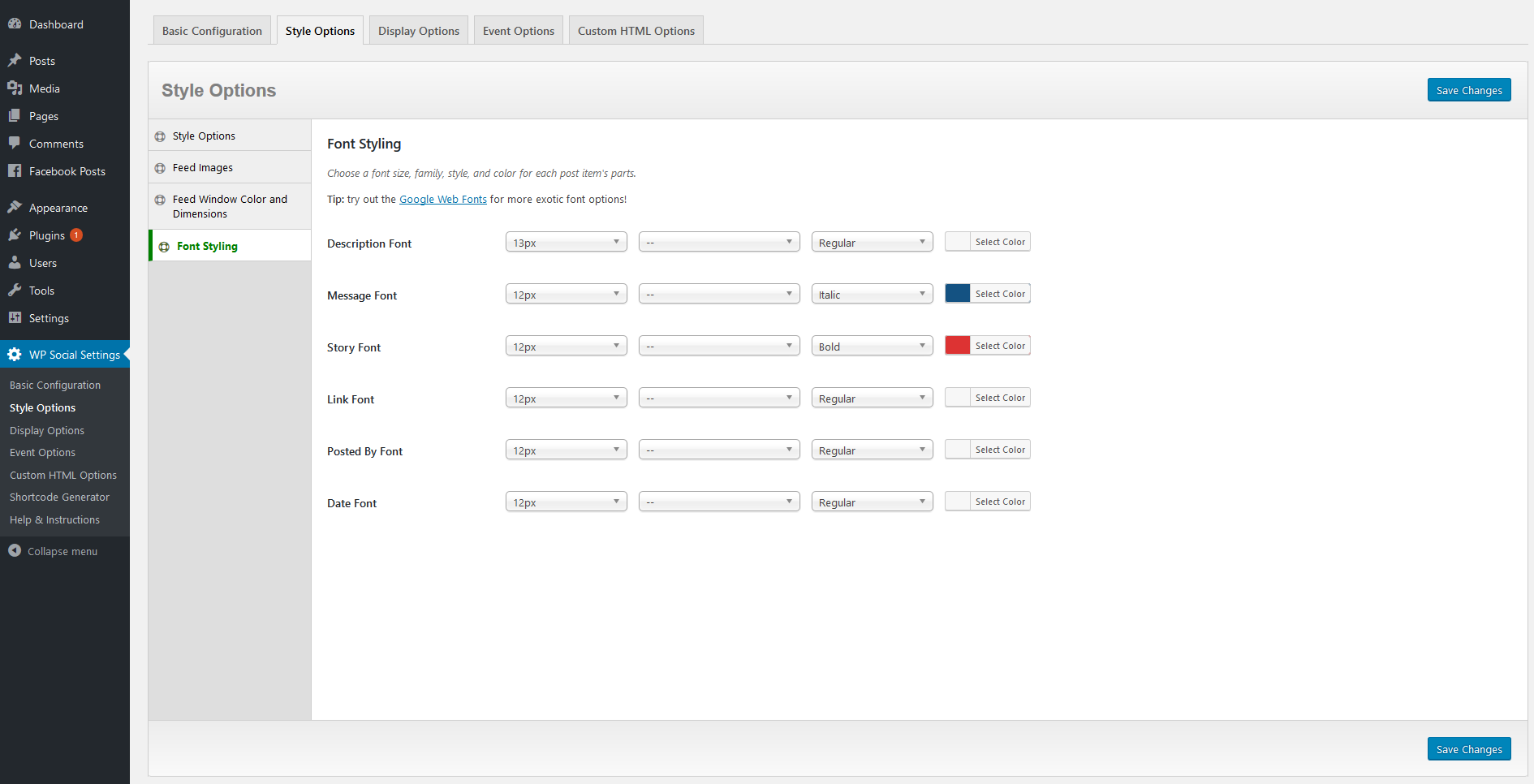Viewport: 1534px width, 784px height.
Task: Open Message Font style dropdown showing Italic
Action: [872, 295]
